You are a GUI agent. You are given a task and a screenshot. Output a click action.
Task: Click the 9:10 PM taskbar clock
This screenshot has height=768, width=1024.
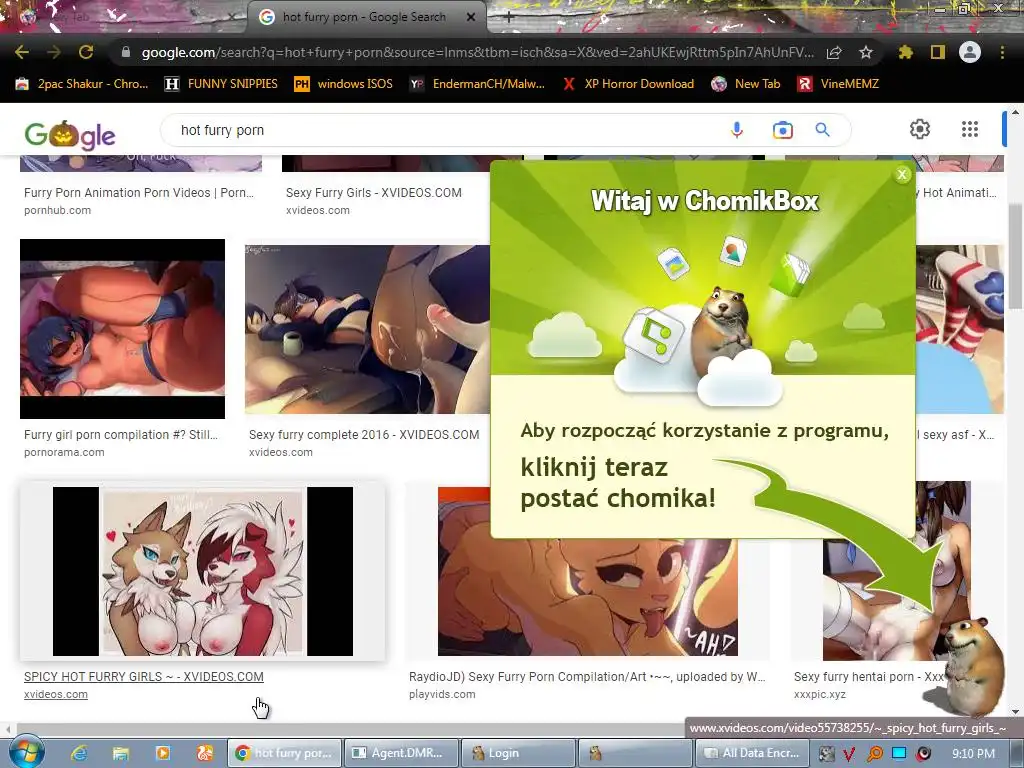coord(973,754)
